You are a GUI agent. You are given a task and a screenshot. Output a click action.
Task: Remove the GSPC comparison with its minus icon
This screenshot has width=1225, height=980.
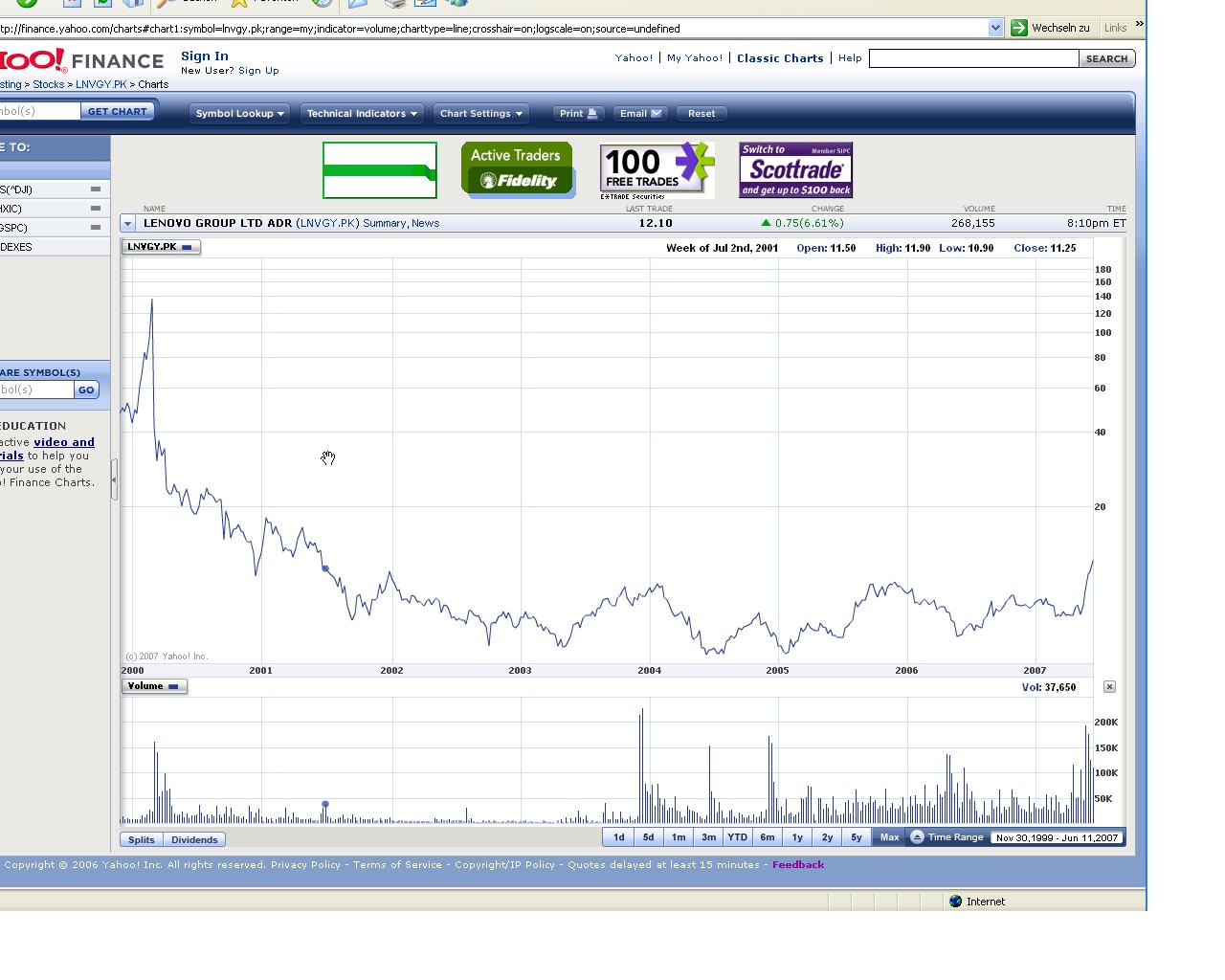[95, 228]
